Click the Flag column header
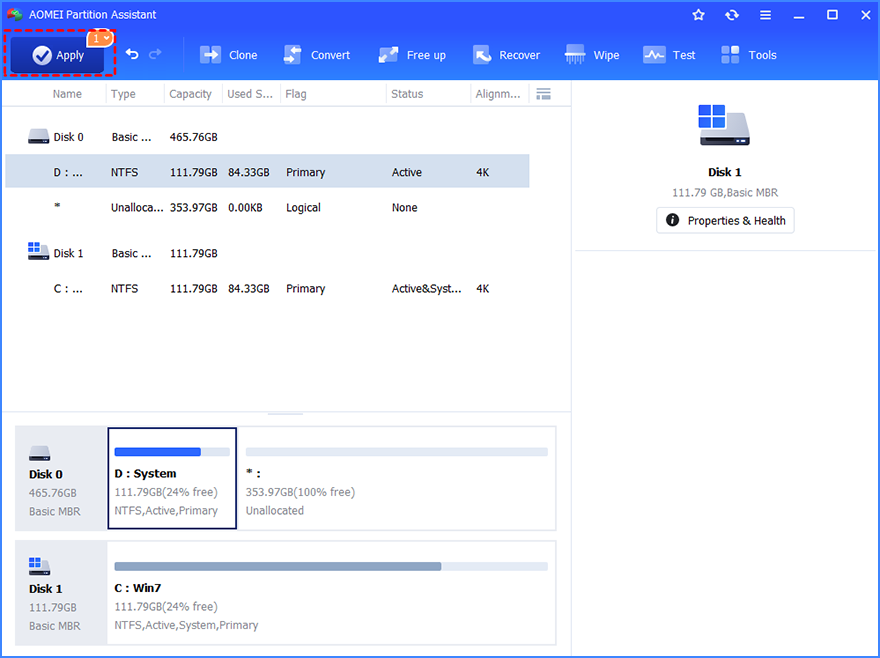Viewport: 880px width, 658px height. click(x=296, y=94)
